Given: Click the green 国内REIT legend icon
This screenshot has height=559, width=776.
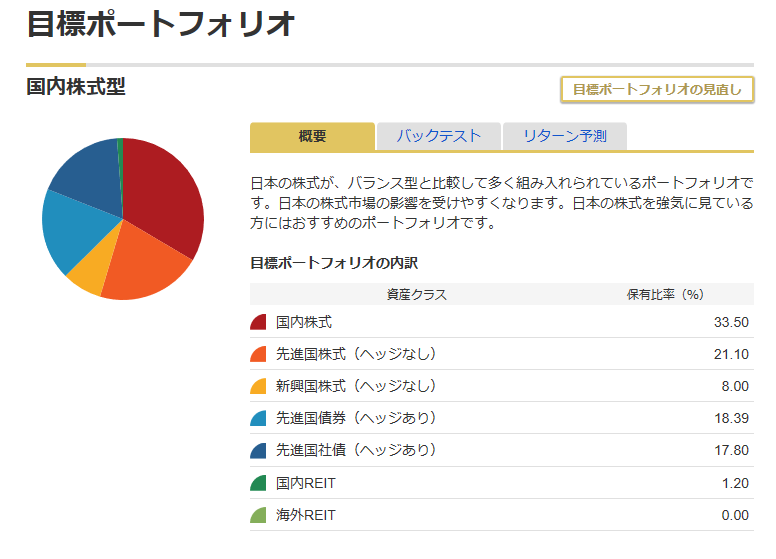Looking at the screenshot, I should point(258,483).
